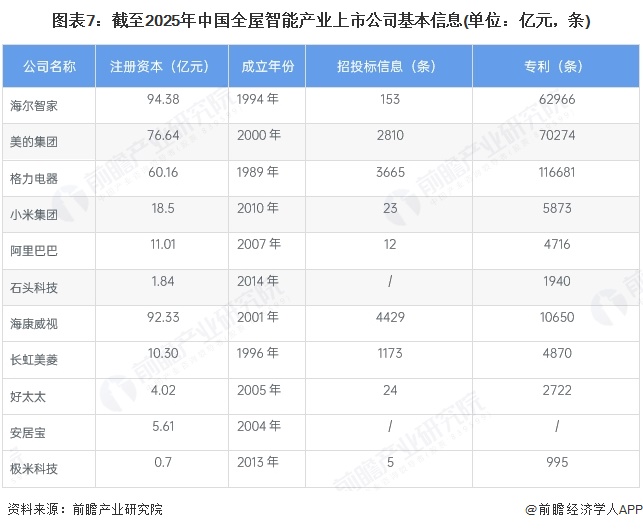Select the patent count 2722
The width and height of the screenshot is (643, 530).
pyautogui.click(x=557, y=390)
